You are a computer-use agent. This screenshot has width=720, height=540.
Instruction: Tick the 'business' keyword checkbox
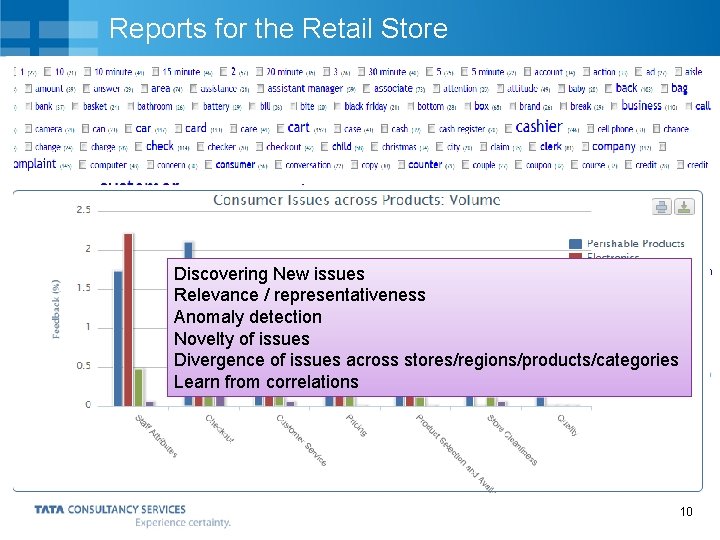614,107
